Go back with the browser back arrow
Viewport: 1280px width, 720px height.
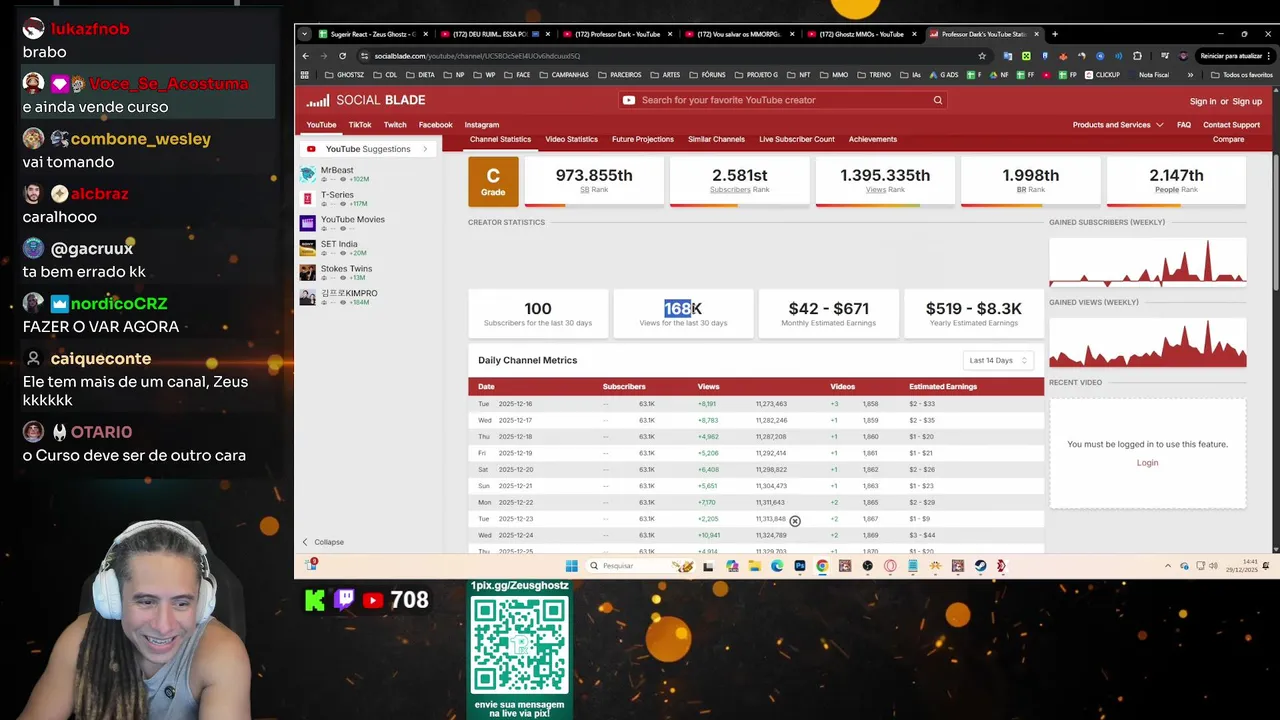[x=306, y=56]
